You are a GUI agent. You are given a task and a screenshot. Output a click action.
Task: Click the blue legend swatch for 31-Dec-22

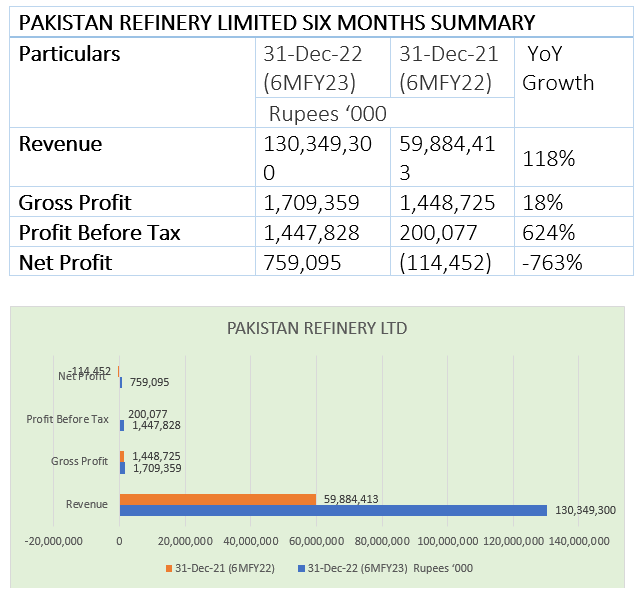tap(302, 568)
